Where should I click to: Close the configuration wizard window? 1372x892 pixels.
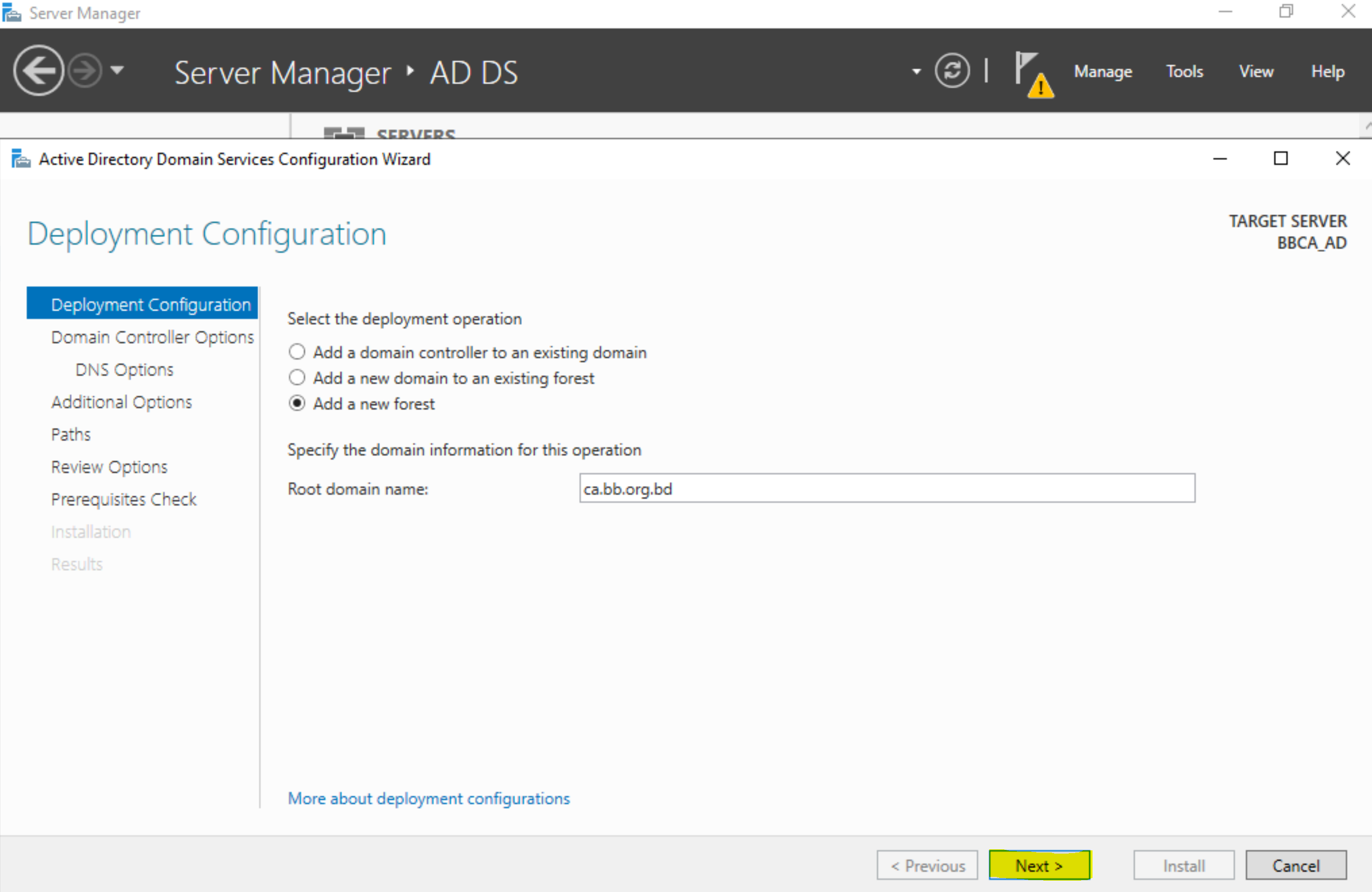coord(1343,158)
